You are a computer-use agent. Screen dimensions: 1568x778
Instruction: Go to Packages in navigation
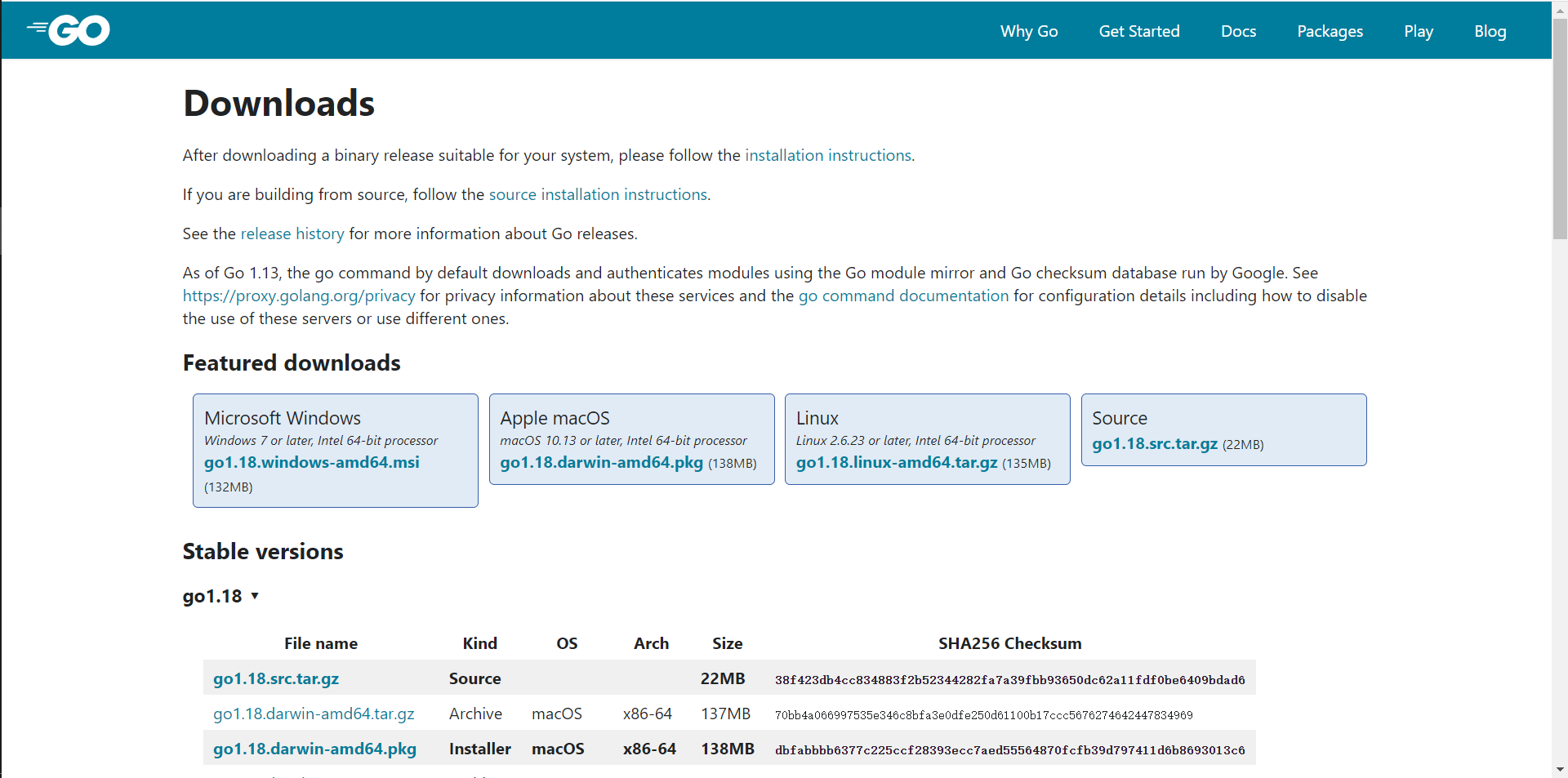[1330, 31]
